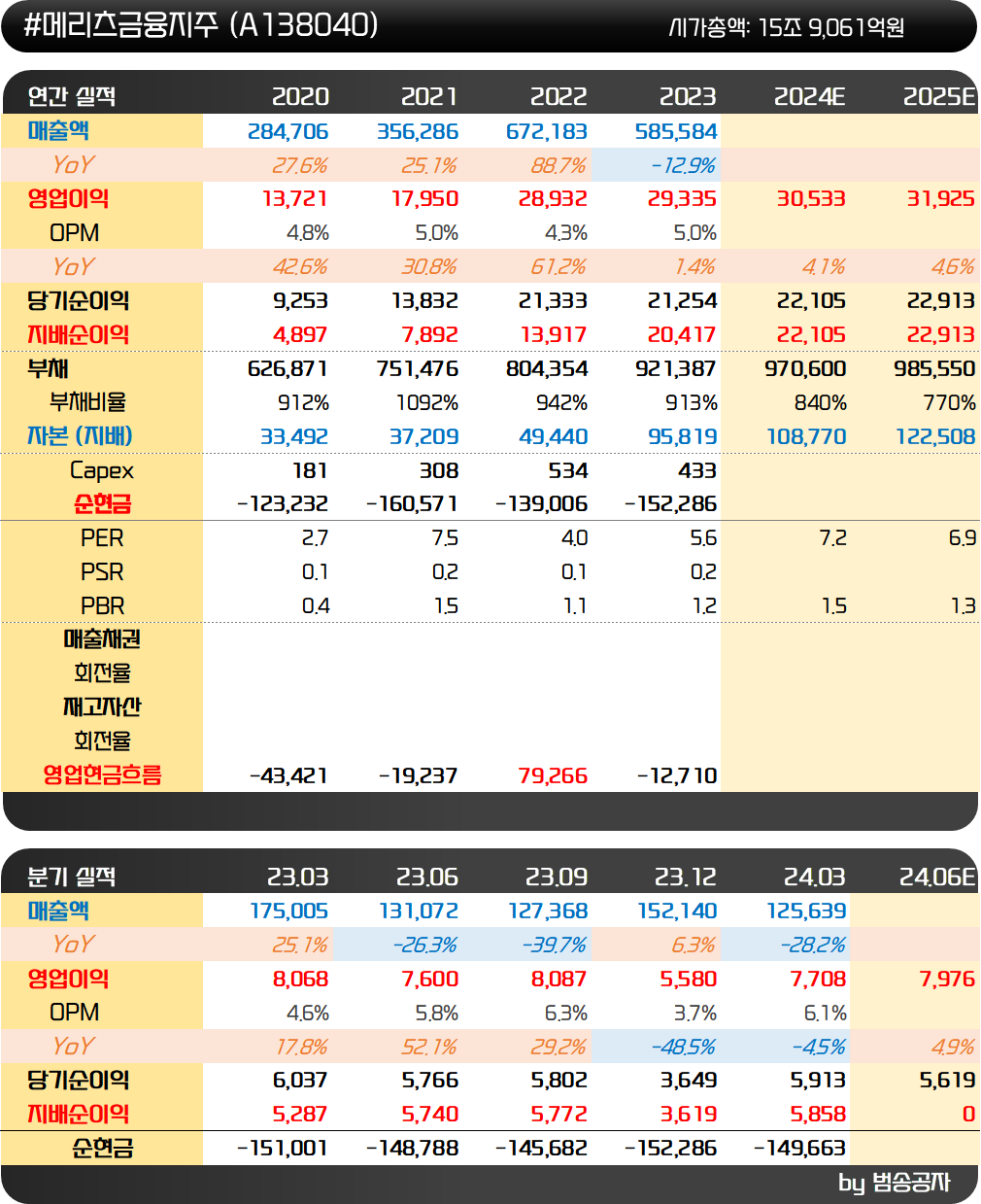981x1204 pixels.
Task: Click the Capex value 534
Action: pos(568,470)
